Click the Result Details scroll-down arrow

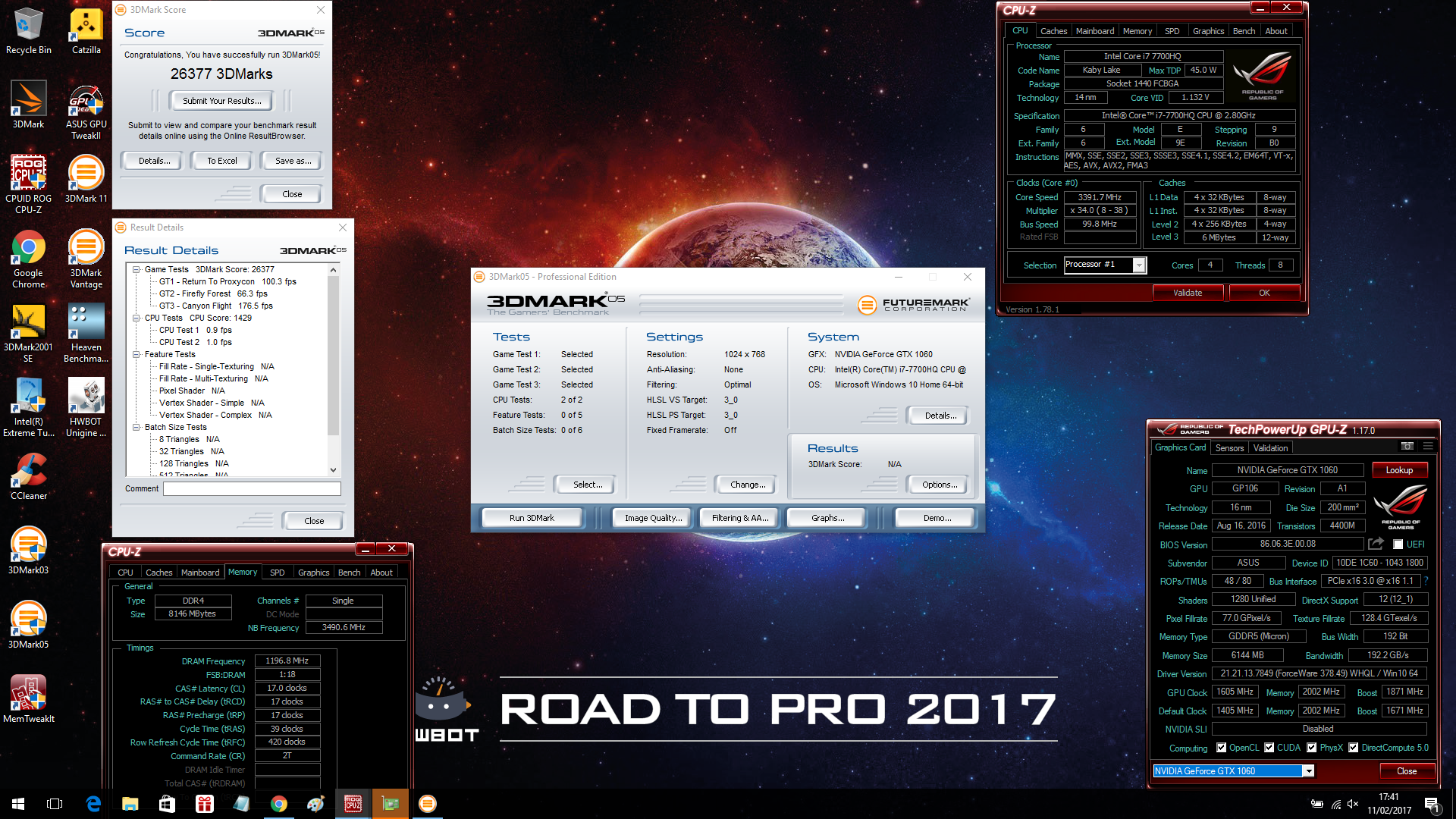point(333,470)
